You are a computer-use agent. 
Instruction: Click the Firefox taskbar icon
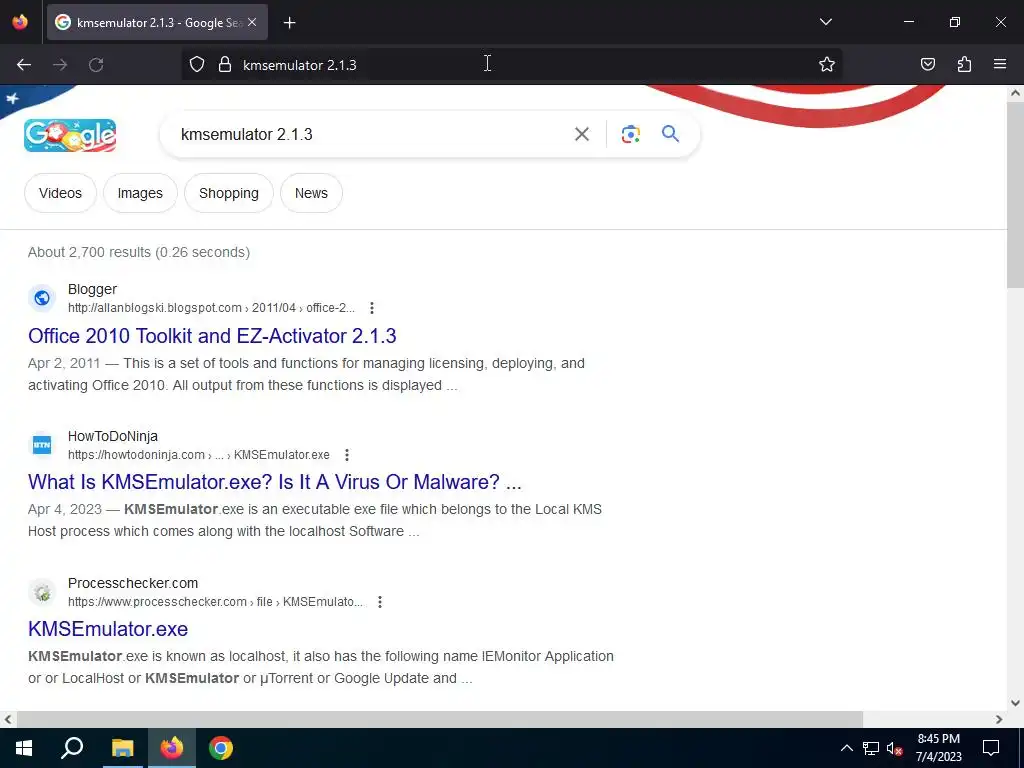(171, 748)
